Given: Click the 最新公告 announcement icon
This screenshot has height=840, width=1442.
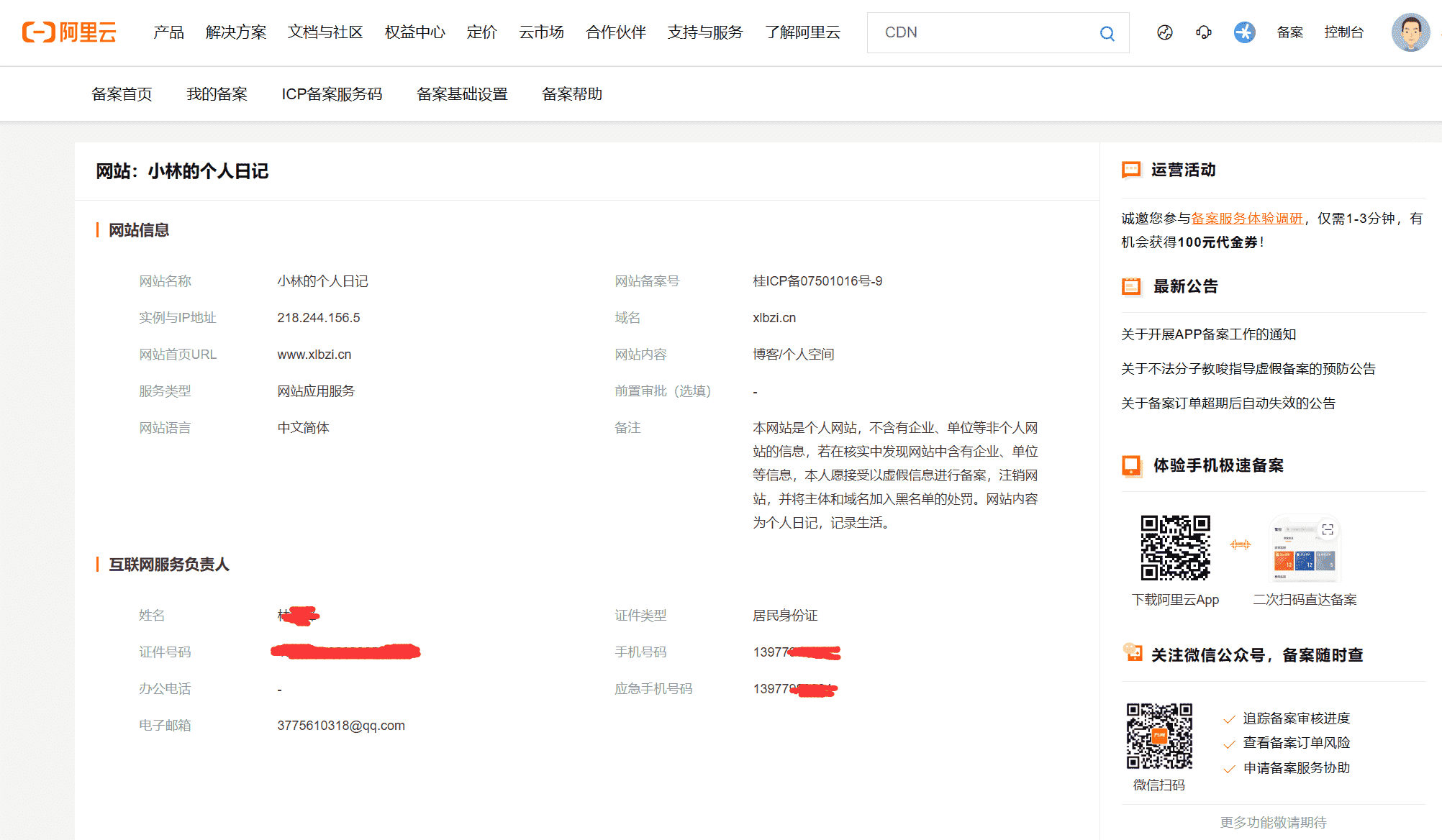Looking at the screenshot, I should (1130, 286).
